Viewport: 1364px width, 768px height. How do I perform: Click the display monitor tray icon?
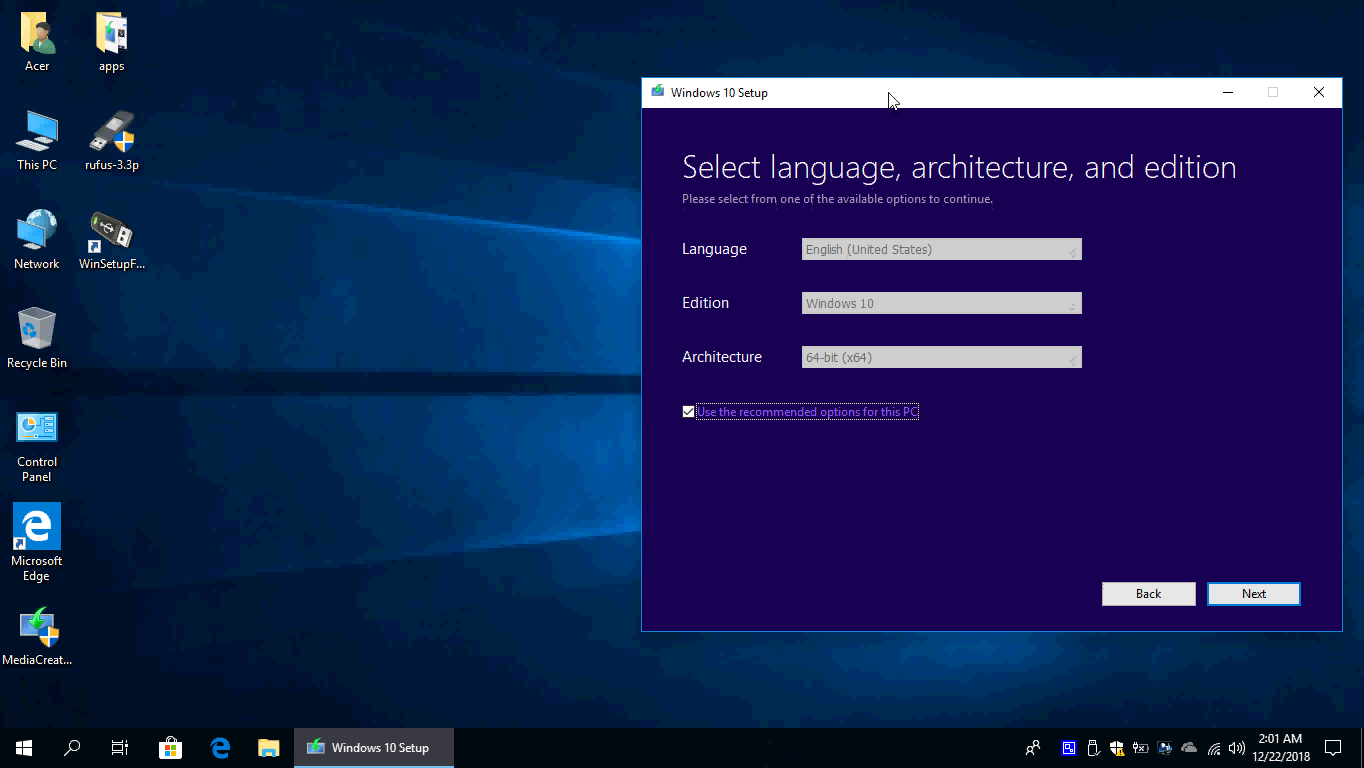pos(1165,748)
